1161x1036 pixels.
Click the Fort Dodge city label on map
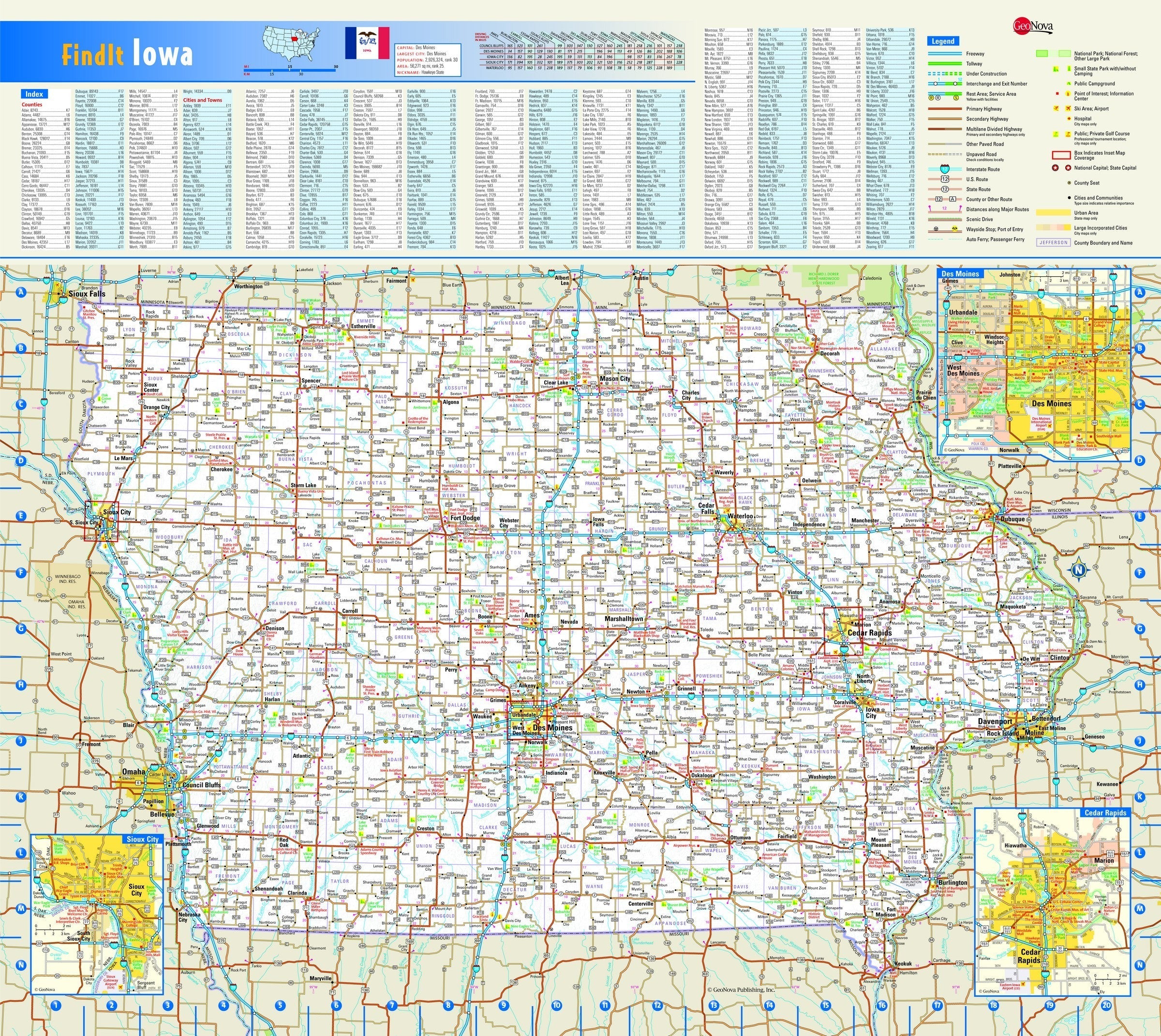tap(465, 518)
